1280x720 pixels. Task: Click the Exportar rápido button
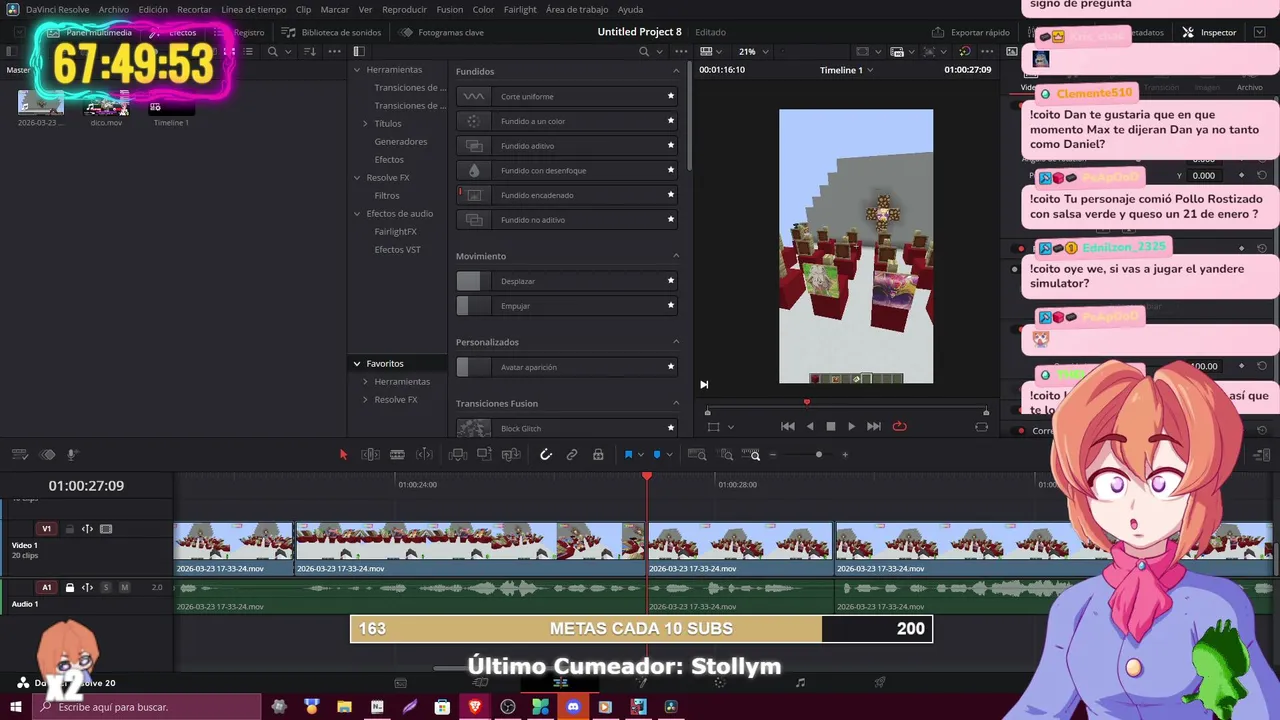click(x=971, y=32)
